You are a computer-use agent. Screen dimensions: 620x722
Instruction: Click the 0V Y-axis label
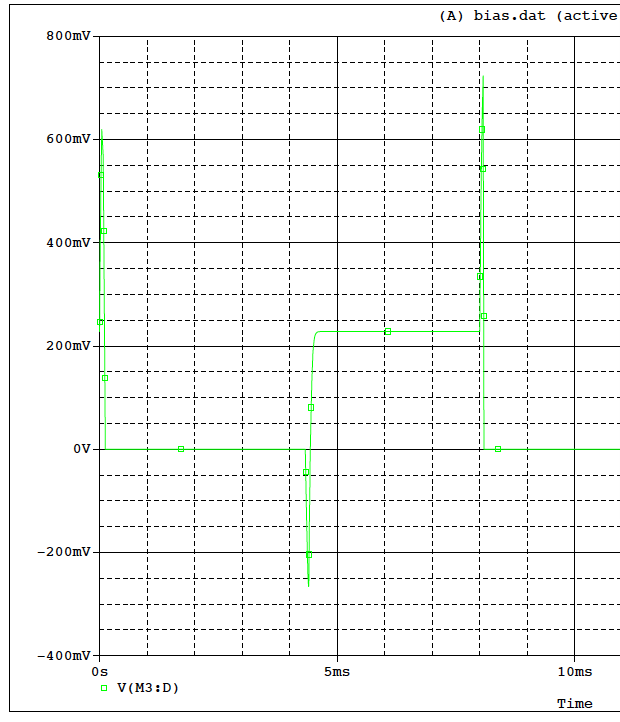[82, 449]
